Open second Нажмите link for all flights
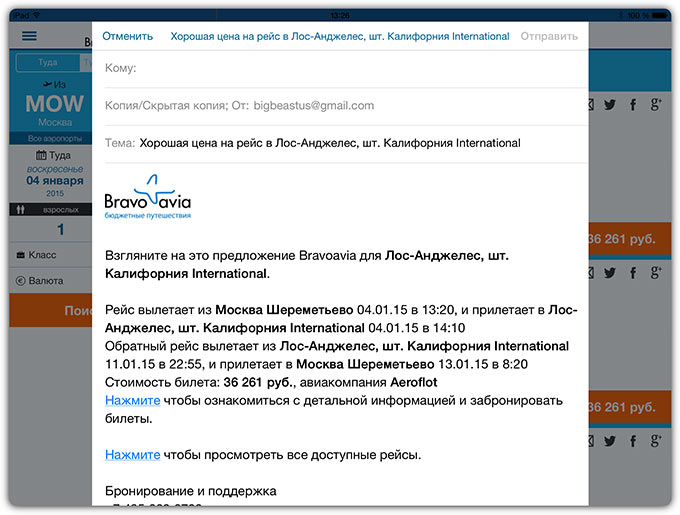 [x=133, y=455]
